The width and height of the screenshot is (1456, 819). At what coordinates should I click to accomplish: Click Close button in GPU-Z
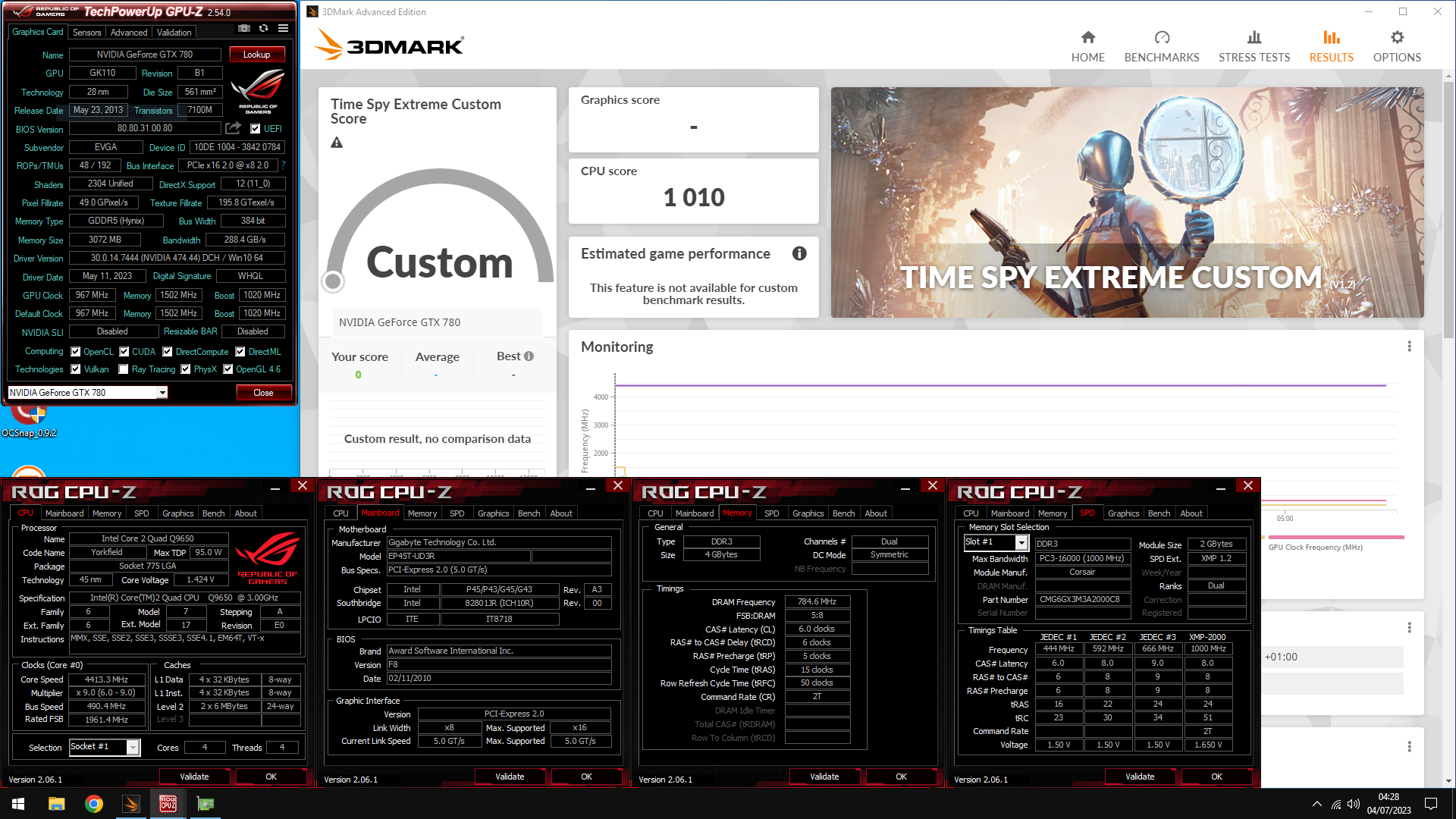[x=263, y=393]
